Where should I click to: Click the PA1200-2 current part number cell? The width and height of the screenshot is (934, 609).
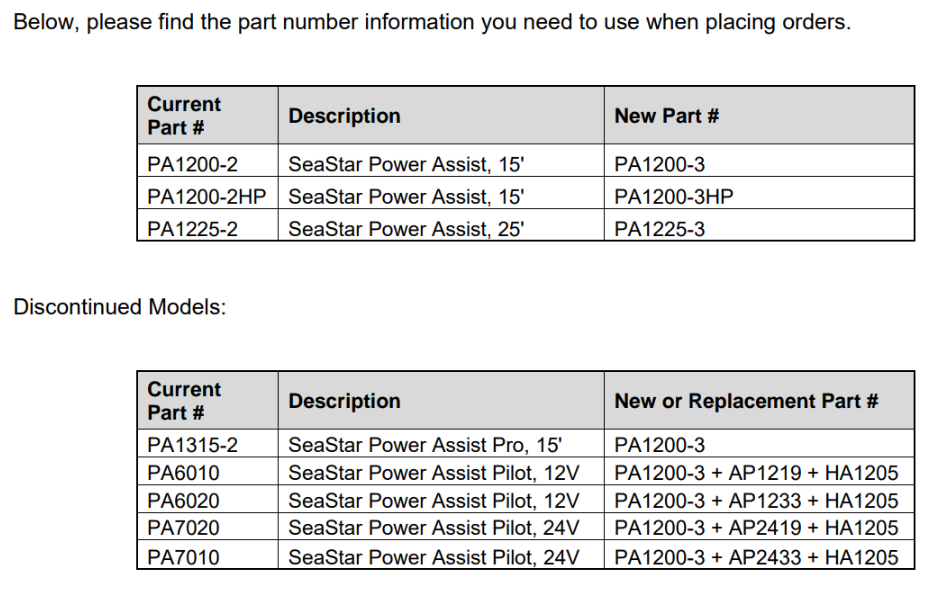[192, 165]
